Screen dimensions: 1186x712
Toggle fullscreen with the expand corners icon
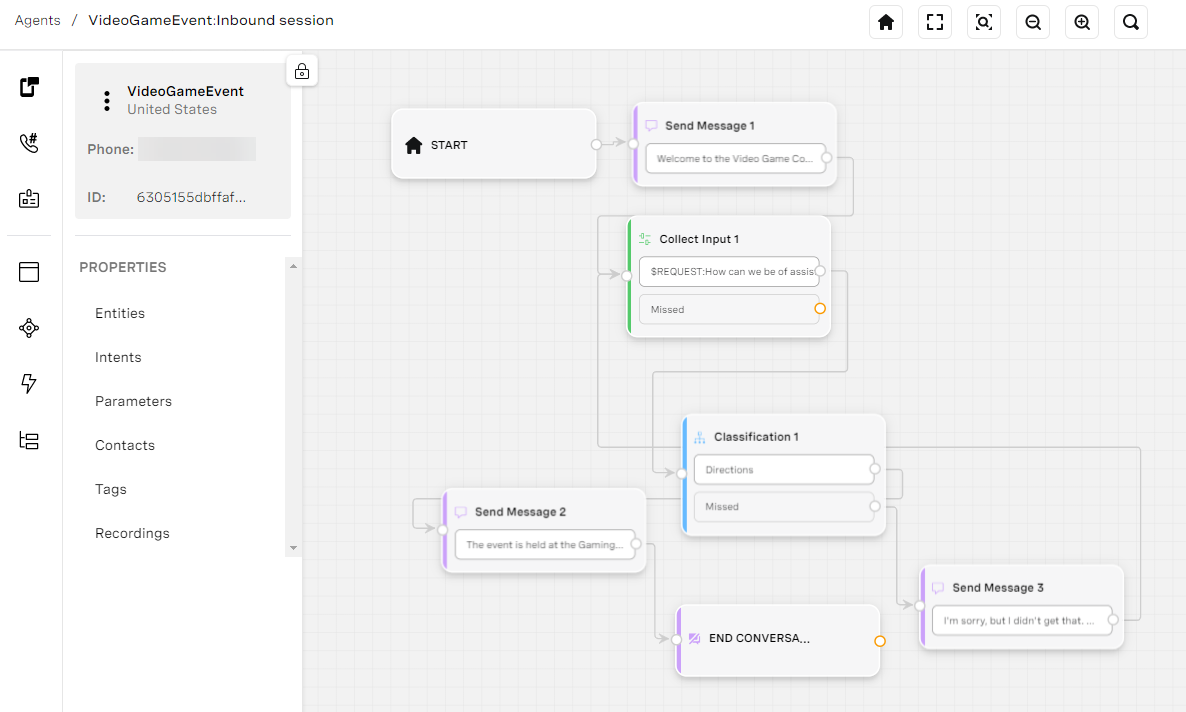coord(935,22)
